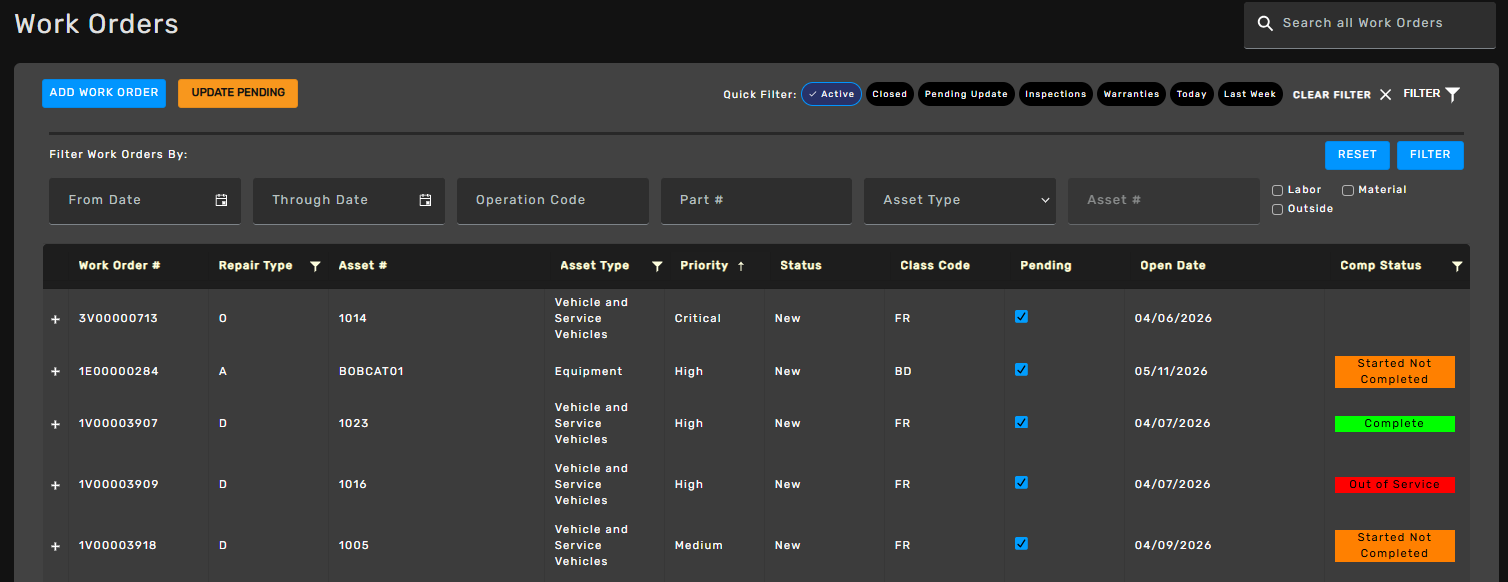Click the Open Date column header
The image size is (1508, 582).
point(1173,266)
